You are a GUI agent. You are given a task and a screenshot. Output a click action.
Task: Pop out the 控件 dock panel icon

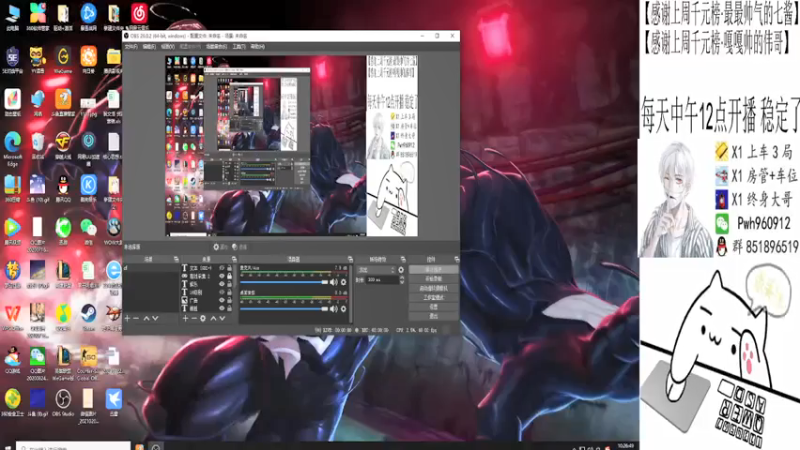(x=457, y=259)
